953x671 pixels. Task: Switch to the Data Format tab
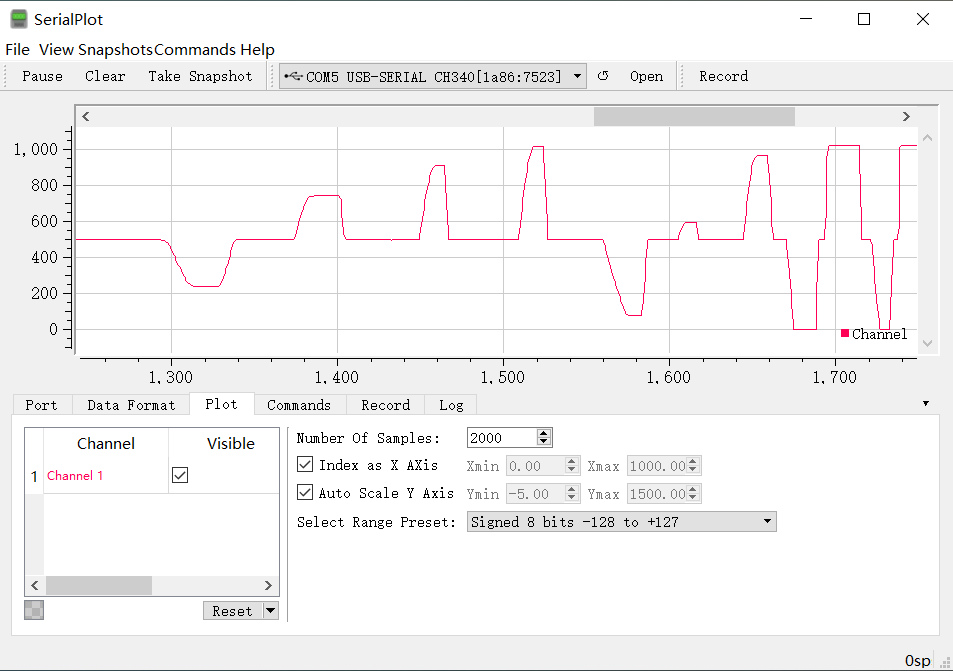(x=131, y=405)
